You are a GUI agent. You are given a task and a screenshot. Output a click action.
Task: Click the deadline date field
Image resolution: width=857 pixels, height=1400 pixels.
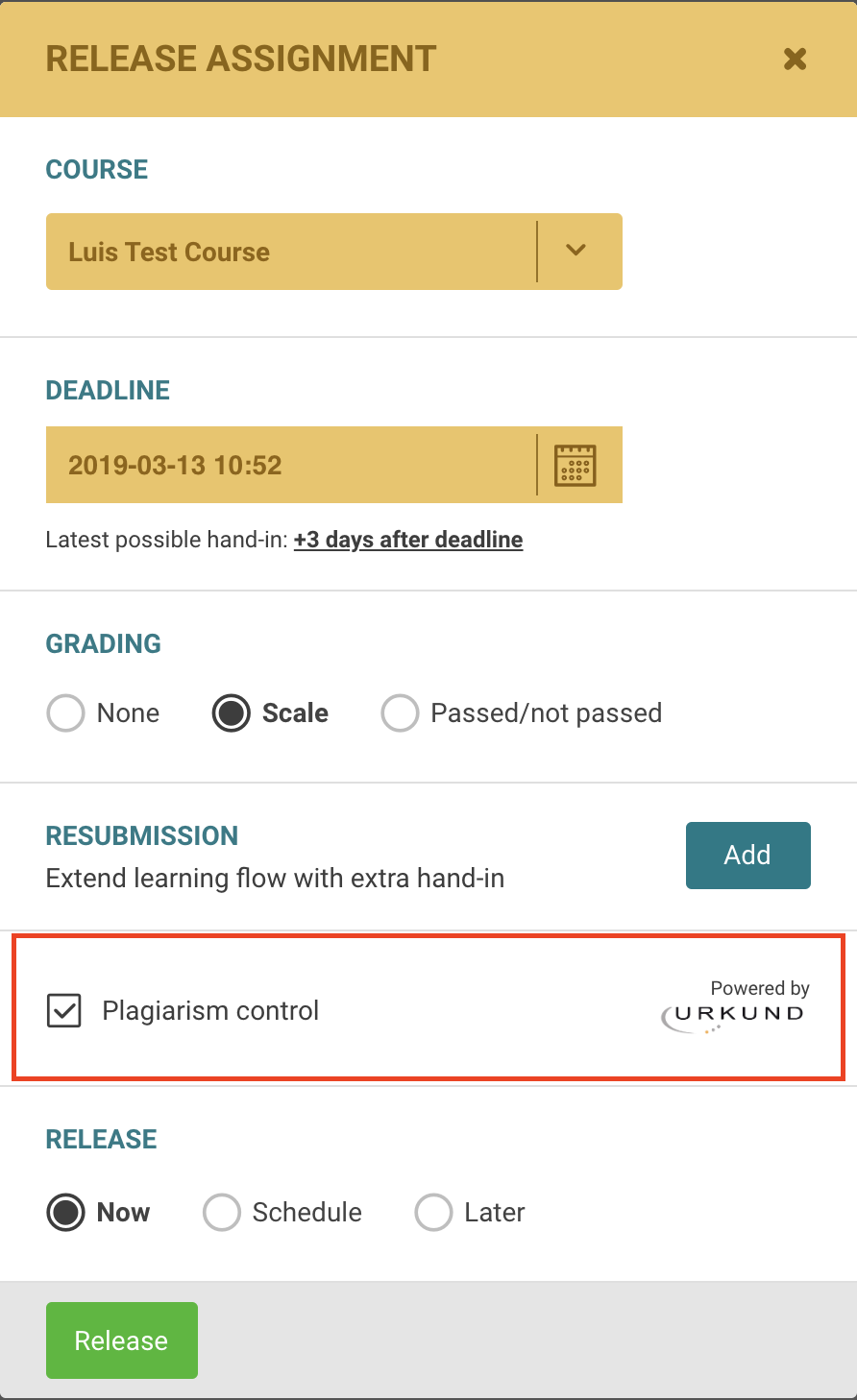tap(290, 465)
